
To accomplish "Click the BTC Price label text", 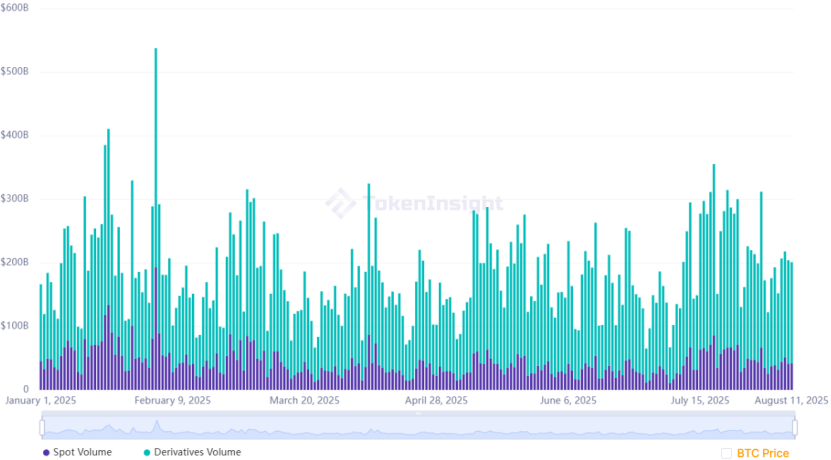I will (763, 454).
